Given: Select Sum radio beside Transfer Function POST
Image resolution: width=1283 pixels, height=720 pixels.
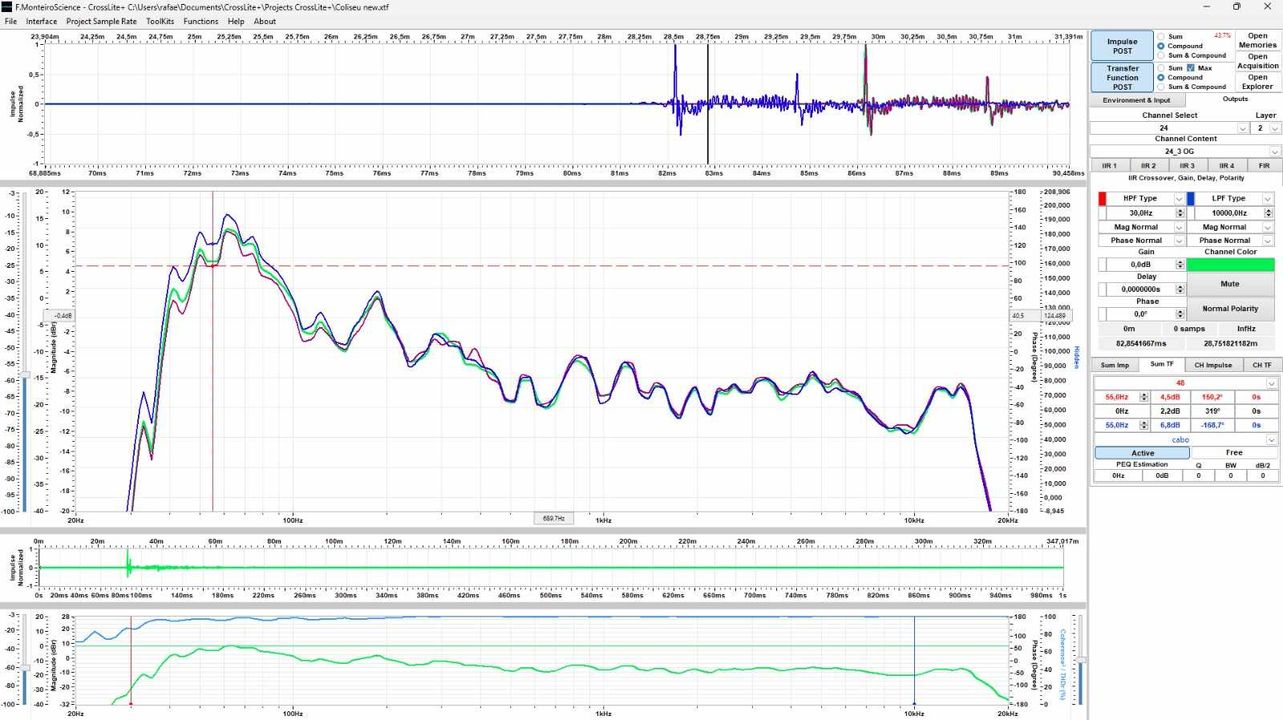Looking at the screenshot, I should [1161, 68].
